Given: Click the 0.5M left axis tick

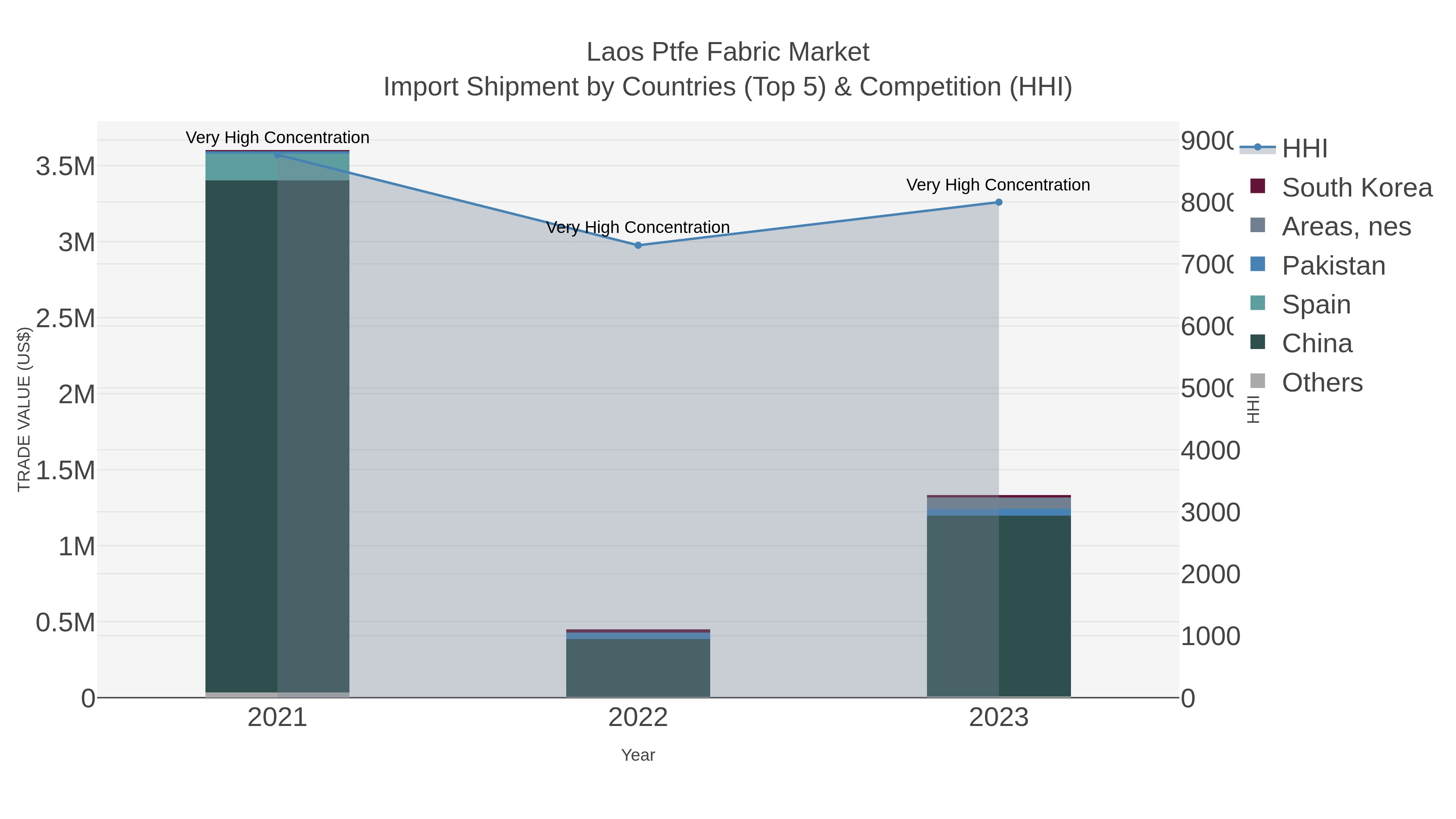Looking at the screenshot, I should tap(66, 622).
